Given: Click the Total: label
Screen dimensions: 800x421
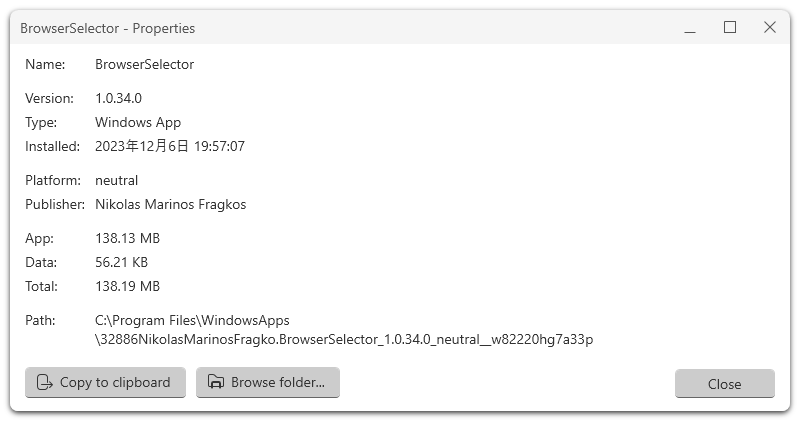Looking at the screenshot, I should 41,286.
